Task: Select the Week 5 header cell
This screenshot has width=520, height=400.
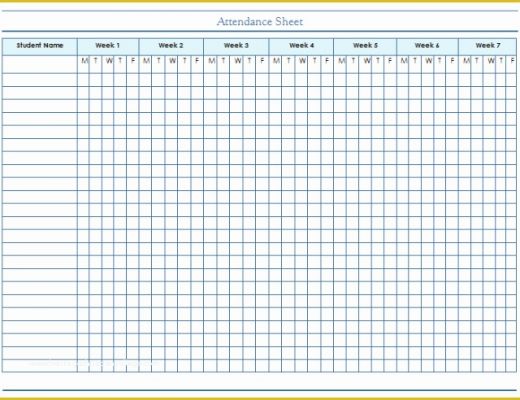Action: click(365, 47)
